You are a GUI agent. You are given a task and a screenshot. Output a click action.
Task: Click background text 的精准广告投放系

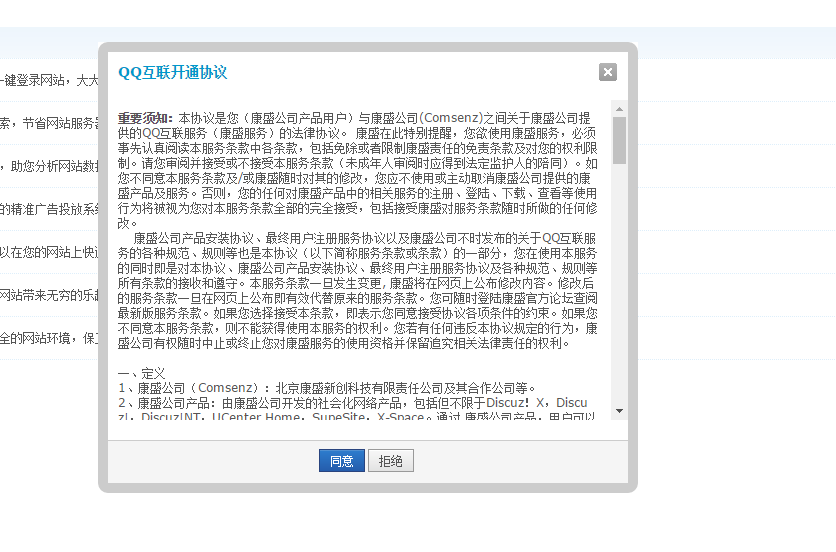tap(49, 209)
